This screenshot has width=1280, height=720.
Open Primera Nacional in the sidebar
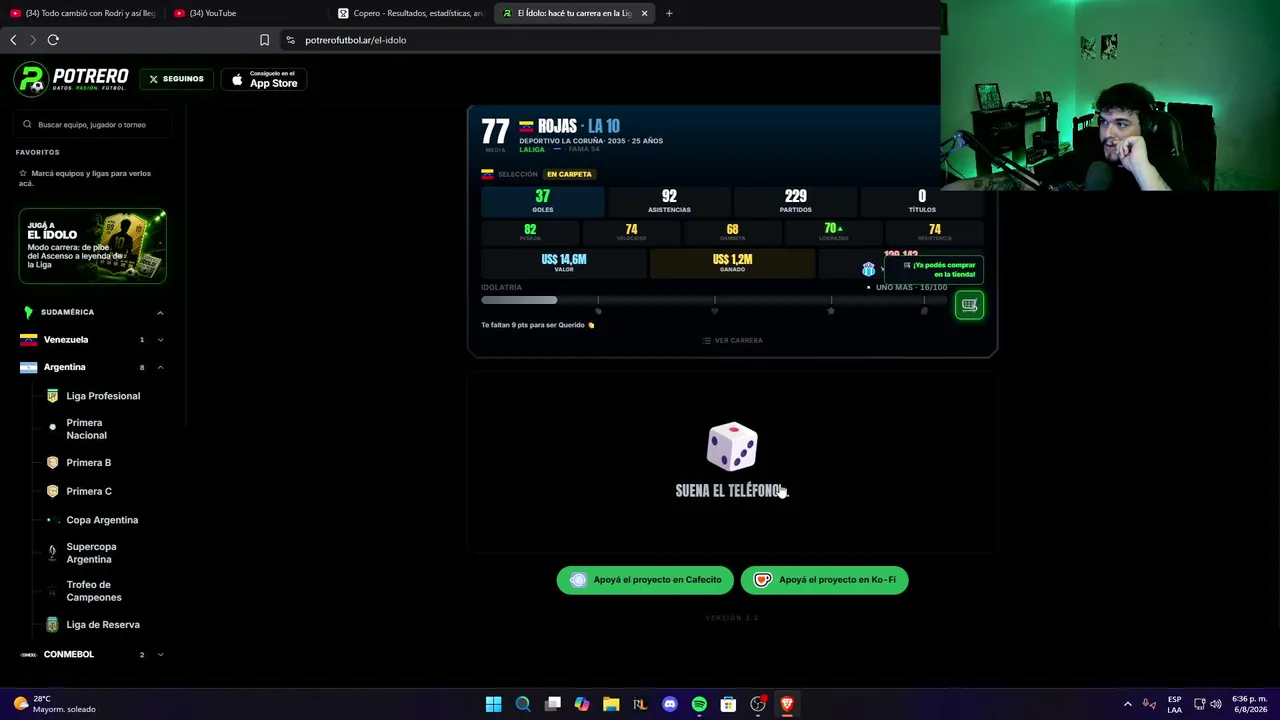pos(86,429)
